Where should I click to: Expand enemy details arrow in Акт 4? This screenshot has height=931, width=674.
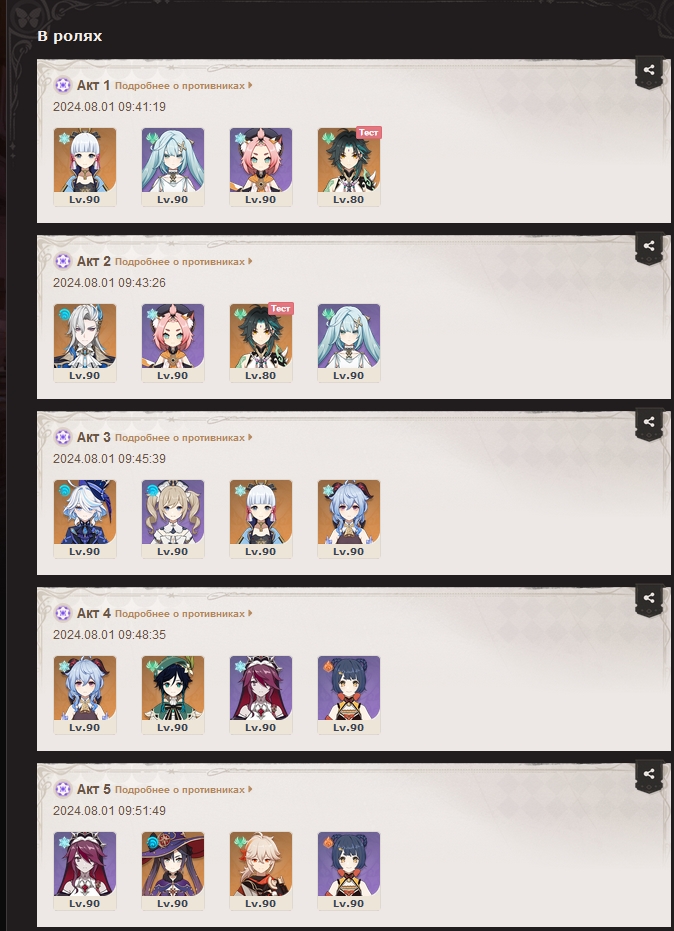coord(250,613)
